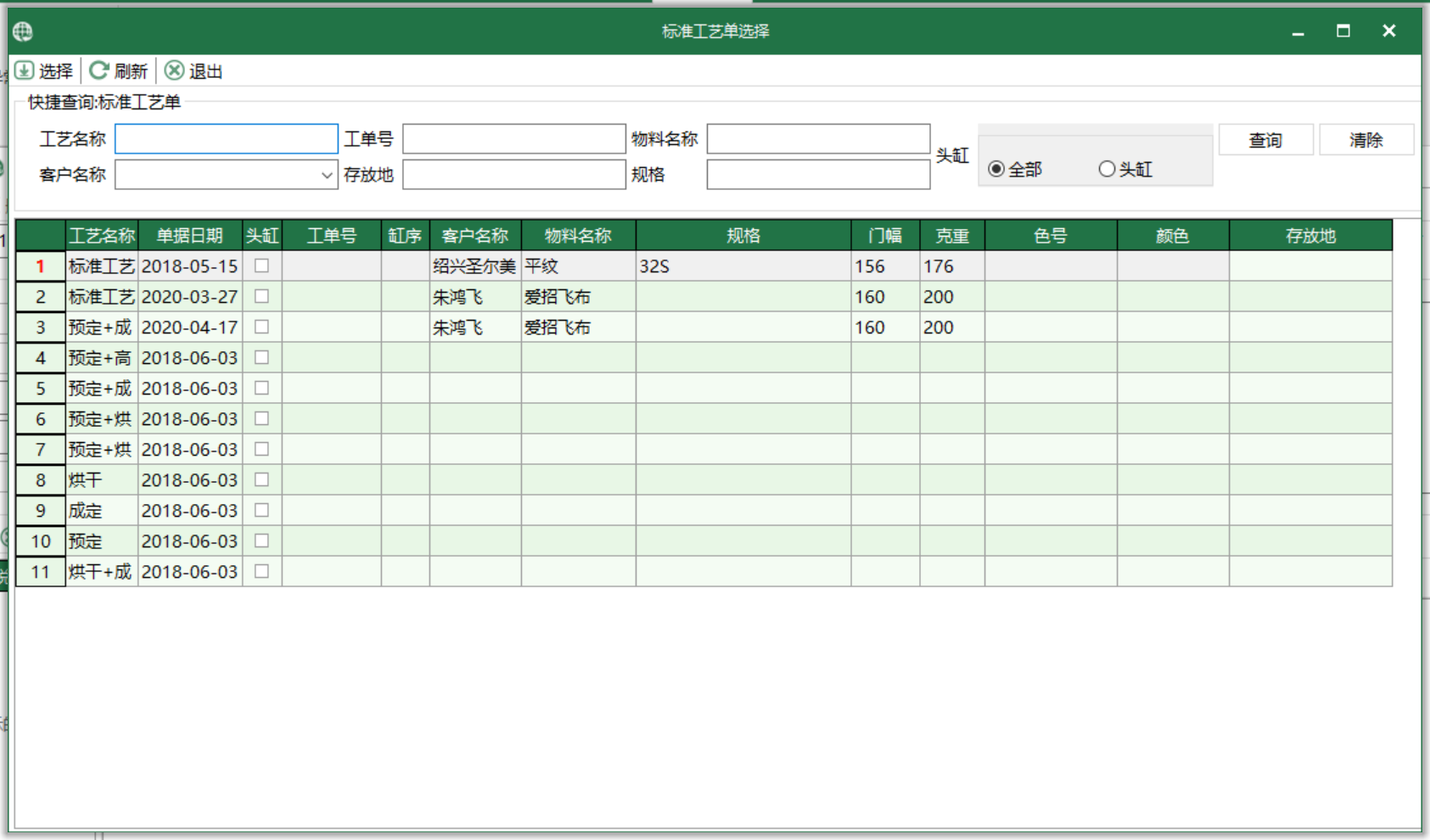This screenshot has height=840, width=1430.
Task: Click 176 weight cell in row 1
Action: pos(952,266)
